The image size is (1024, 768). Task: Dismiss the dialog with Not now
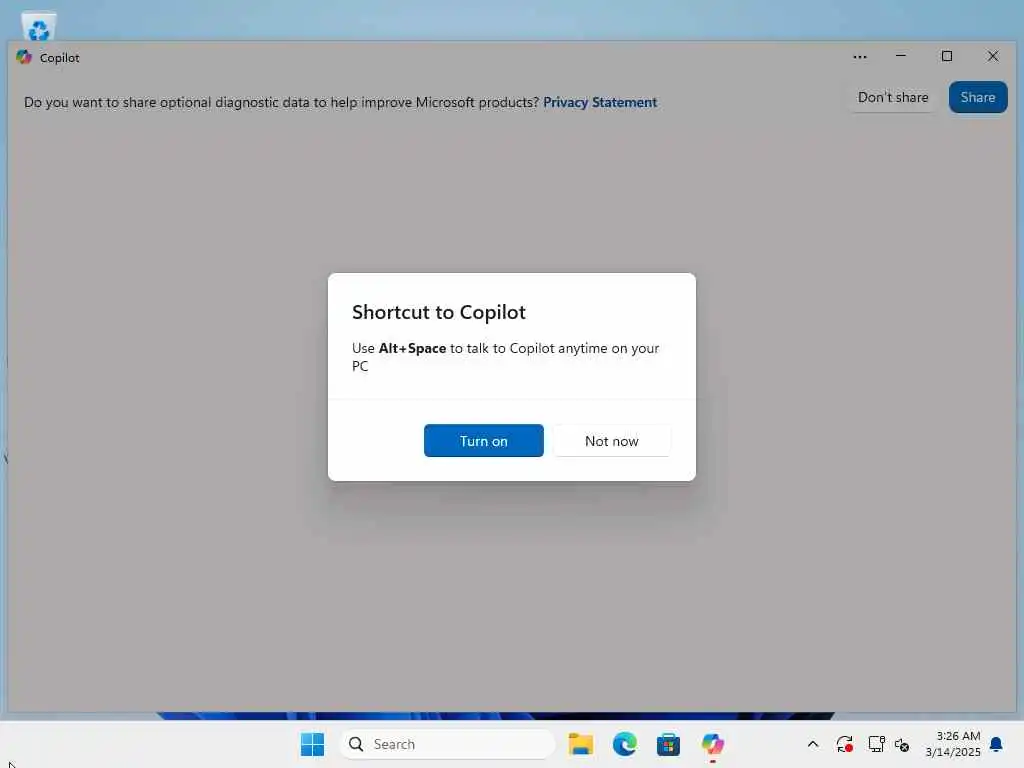pyautogui.click(x=612, y=441)
